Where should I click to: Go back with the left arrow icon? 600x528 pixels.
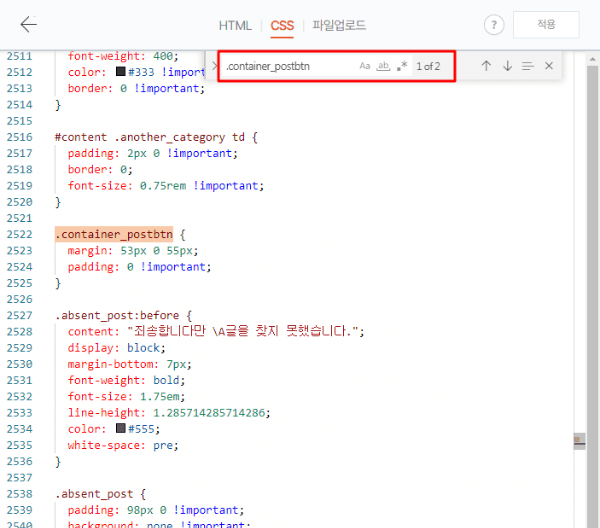coord(29,24)
